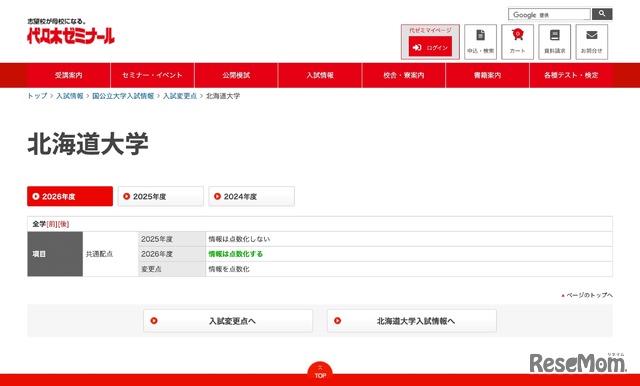The height and width of the screenshot is (386, 640).
Task: Focus the Google search input field
Action: pyautogui.click(x=549, y=14)
